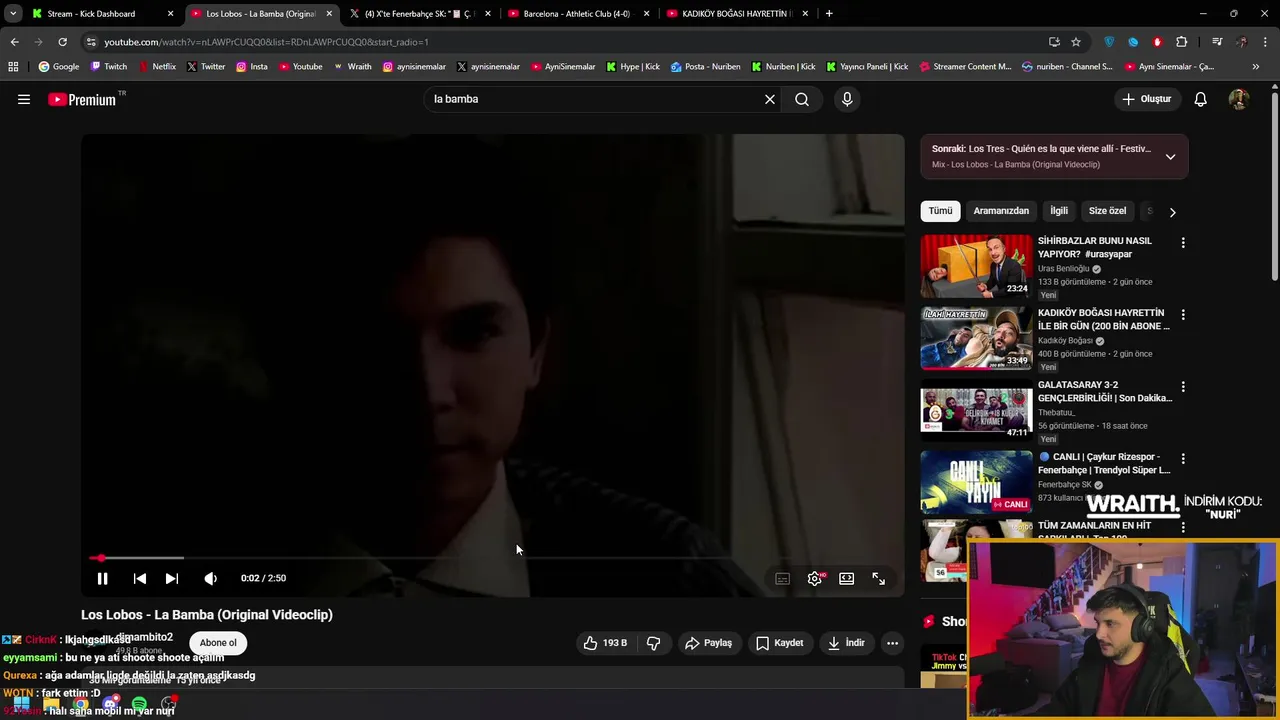The image size is (1280, 720).
Task: Skip to the previous video
Action: tap(140, 578)
